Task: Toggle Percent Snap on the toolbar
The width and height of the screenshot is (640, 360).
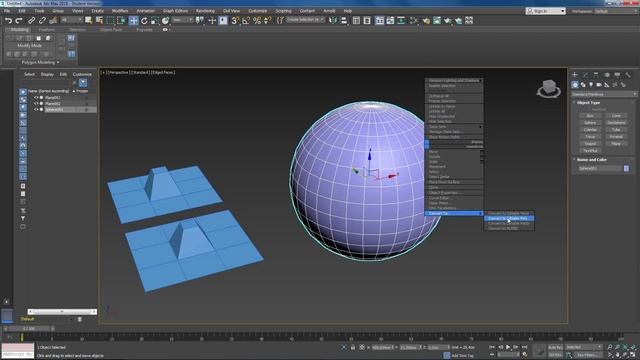Action: pyautogui.click(x=257, y=20)
